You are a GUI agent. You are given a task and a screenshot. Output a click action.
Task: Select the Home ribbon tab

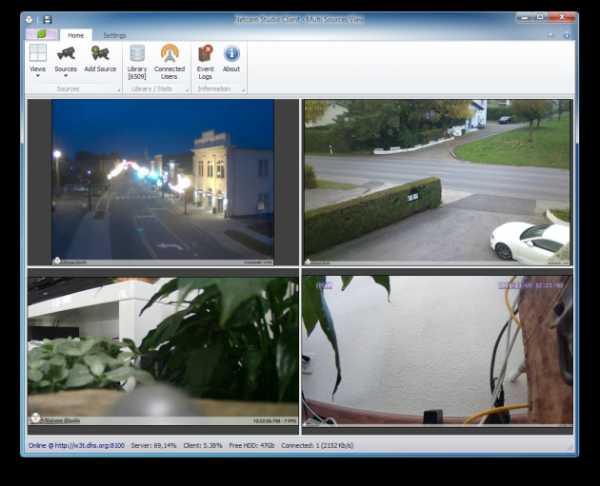(76, 35)
